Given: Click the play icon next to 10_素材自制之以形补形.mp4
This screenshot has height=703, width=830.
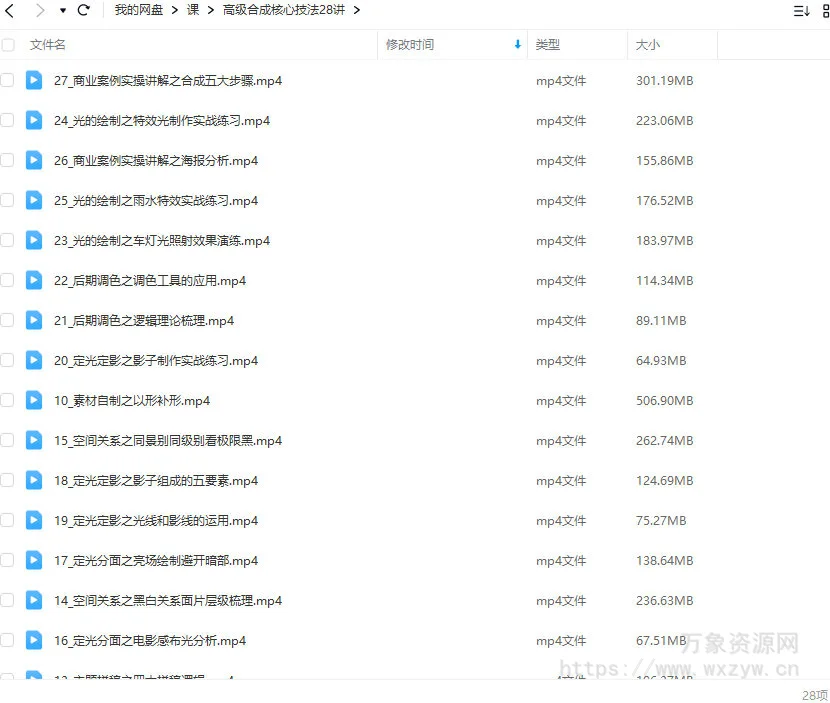Looking at the screenshot, I should point(33,400).
